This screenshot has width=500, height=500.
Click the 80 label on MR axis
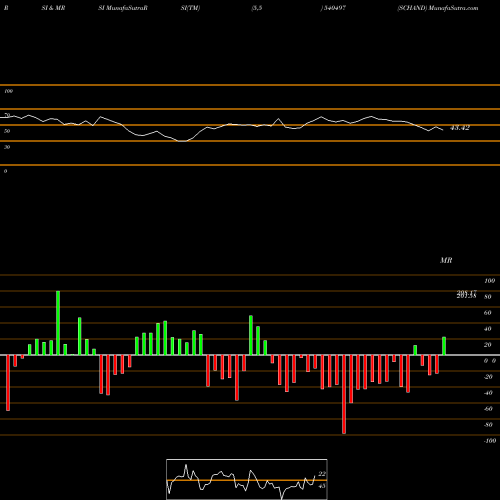[x=487, y=297]
